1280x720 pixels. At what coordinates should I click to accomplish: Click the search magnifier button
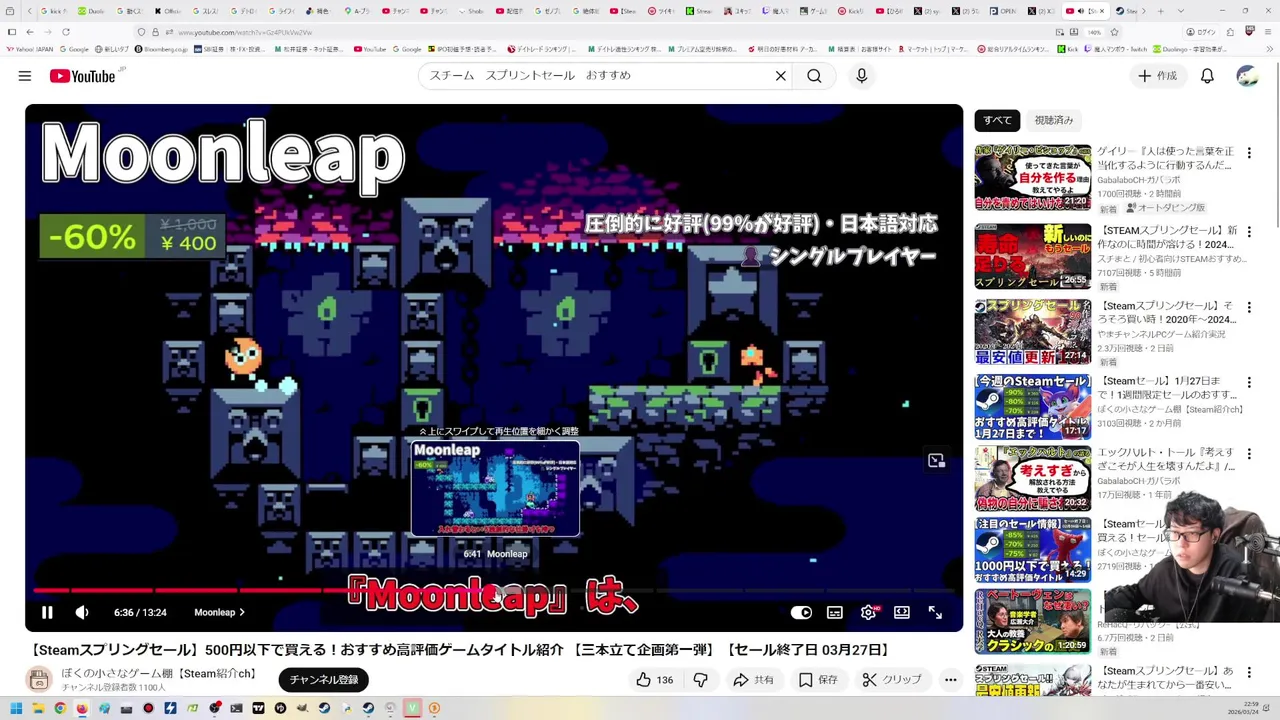pos(814,76)
